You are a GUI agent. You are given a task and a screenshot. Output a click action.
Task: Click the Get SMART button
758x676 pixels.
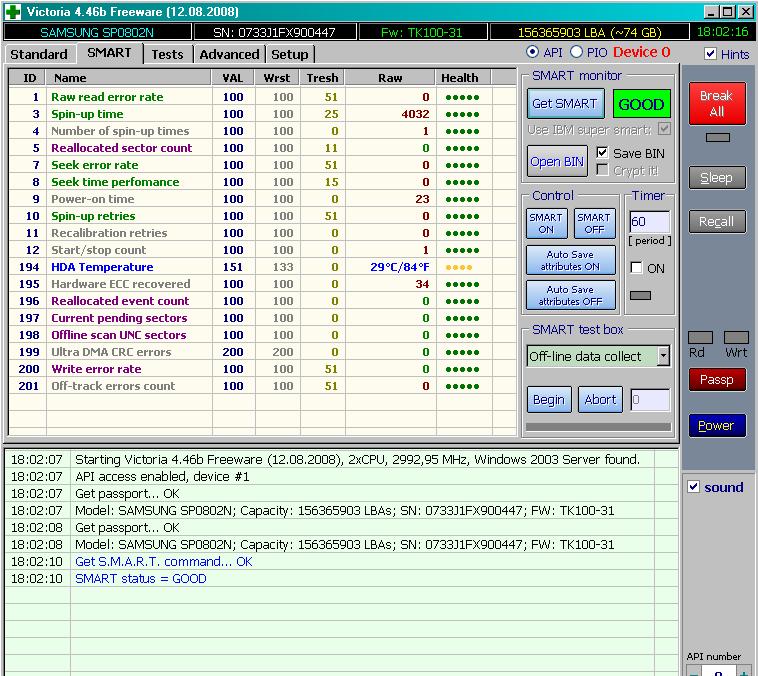point(565,103)
